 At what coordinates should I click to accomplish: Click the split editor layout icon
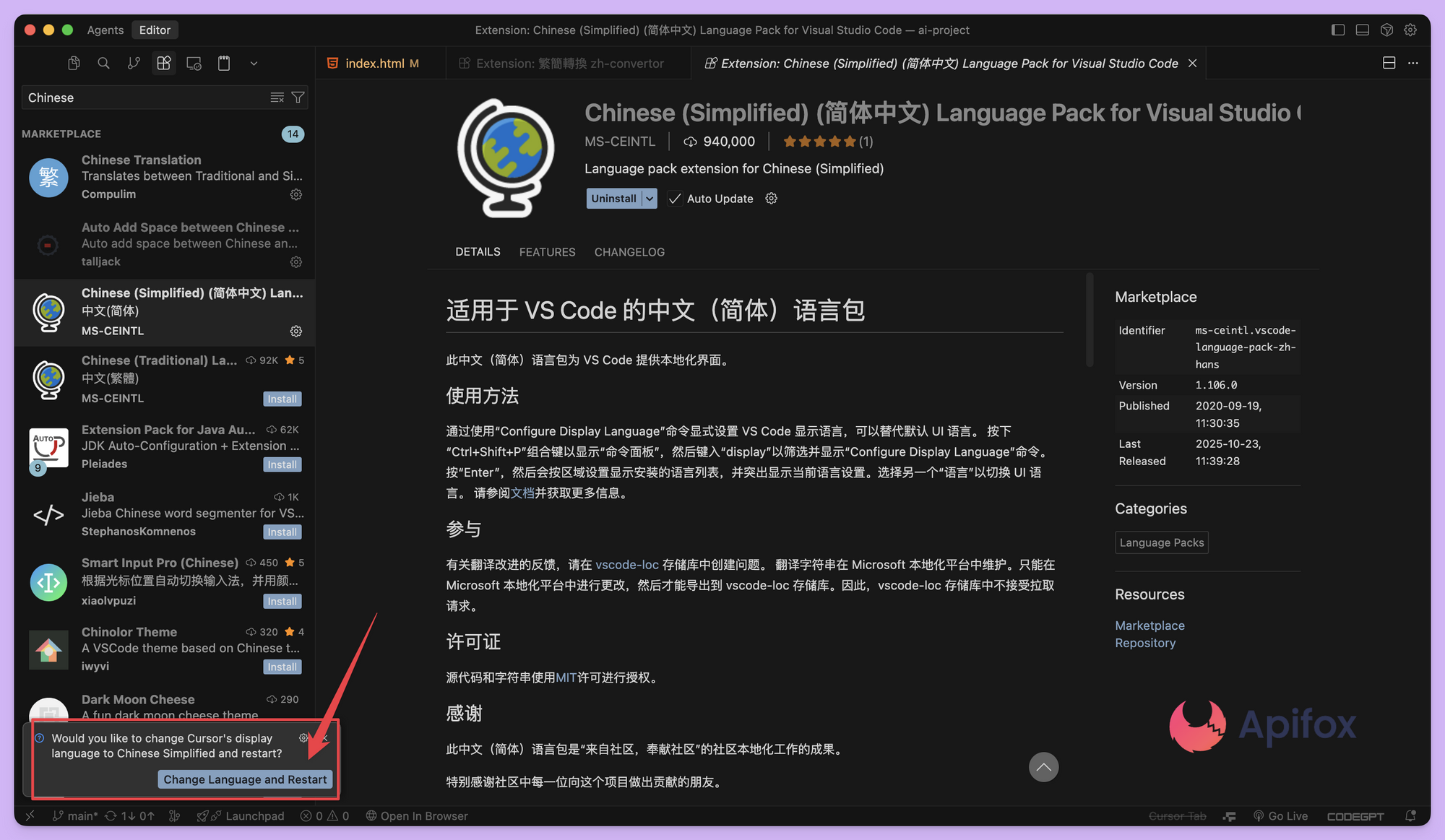(x=1389, y=63)
